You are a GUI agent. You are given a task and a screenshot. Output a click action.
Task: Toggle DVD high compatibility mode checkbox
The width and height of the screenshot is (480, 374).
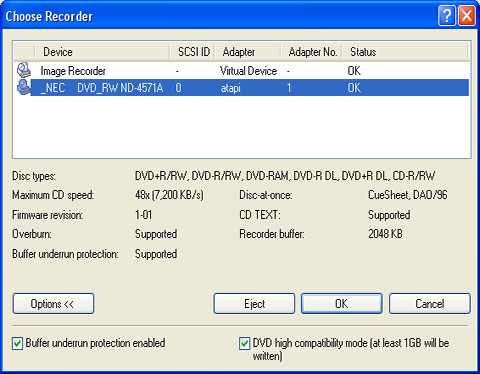pyautogui.click(x=244, y=343)
